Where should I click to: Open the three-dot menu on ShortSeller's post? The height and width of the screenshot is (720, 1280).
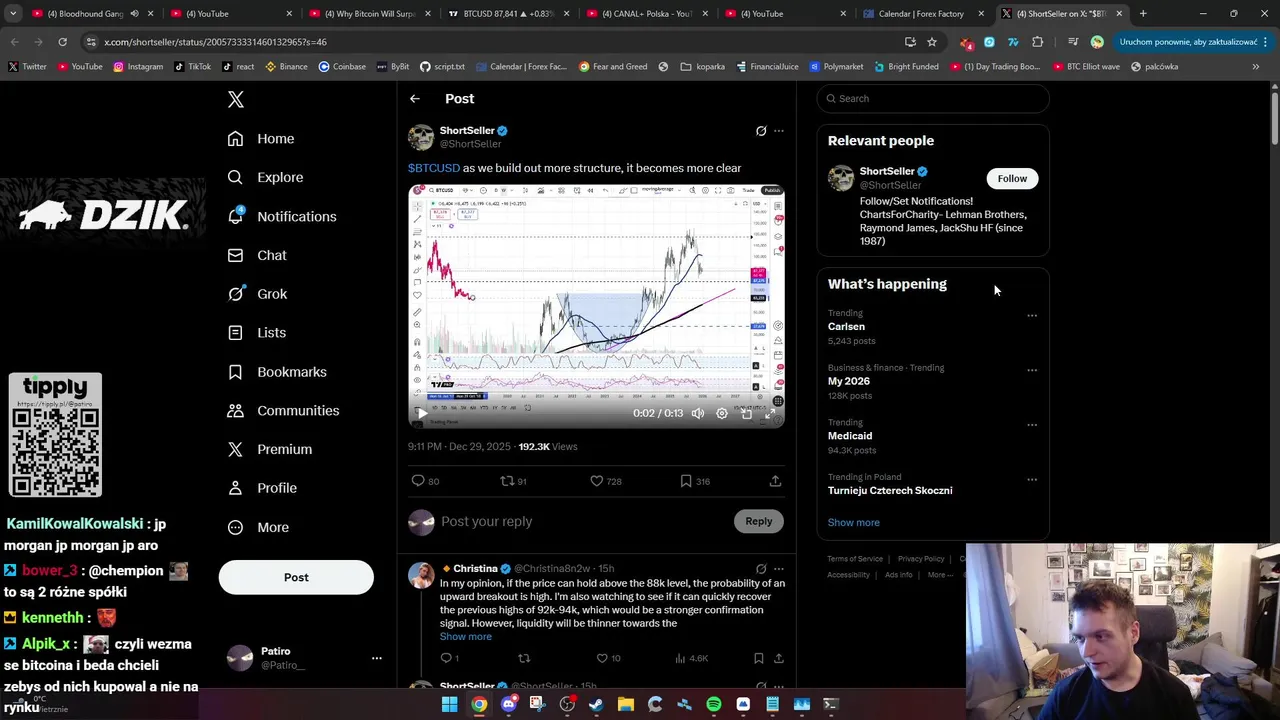(779, 131)
